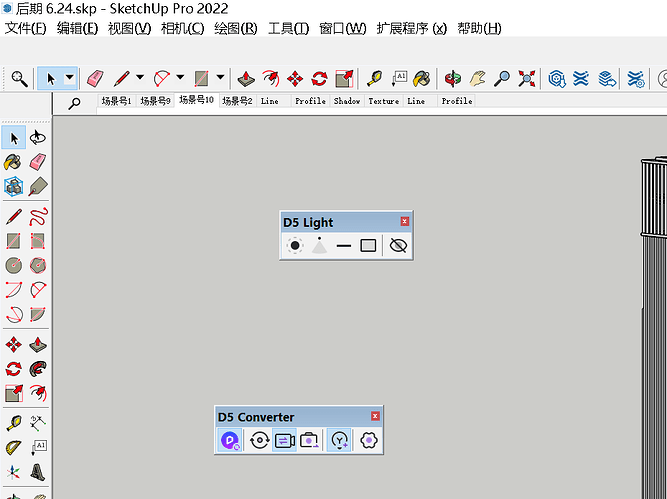The height and width of the screenshot is (499, 667).
Task: Pick the Push/Pull tool in top toolbar
Action: pos(246,79)
